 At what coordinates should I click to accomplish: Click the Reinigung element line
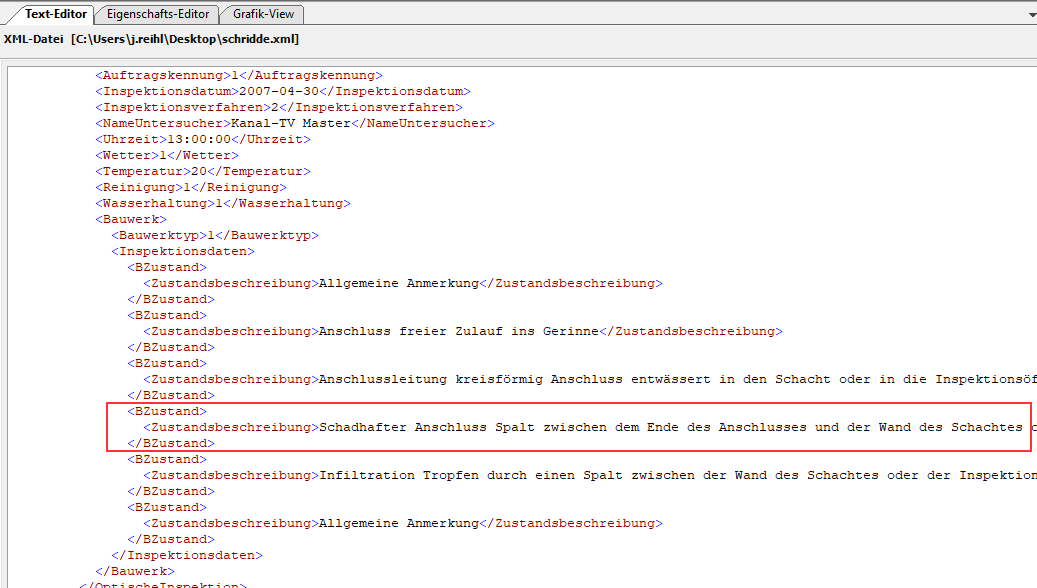(191, 187)
